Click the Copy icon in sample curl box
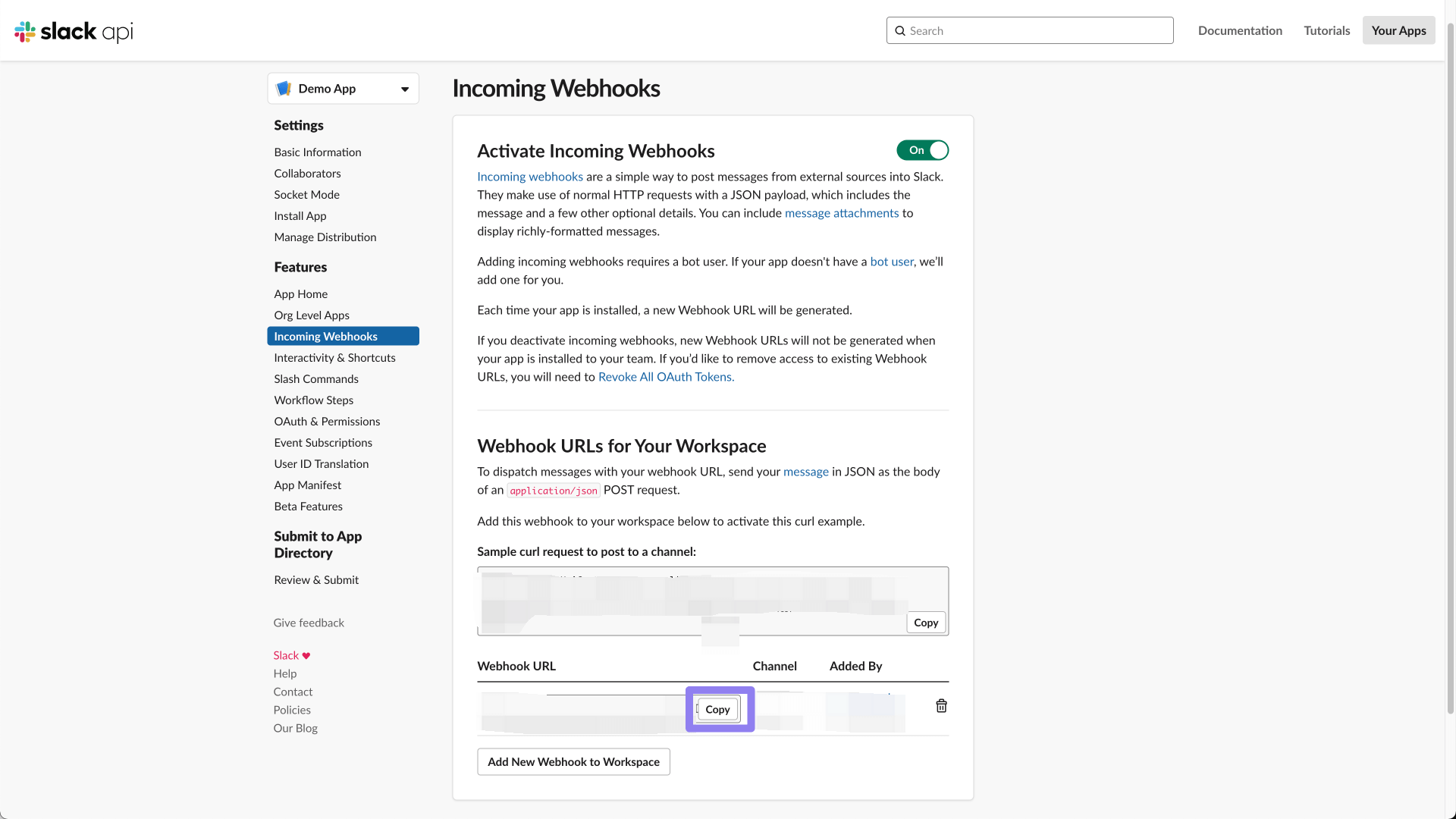Screen dimensions: 1456x819 924,622
